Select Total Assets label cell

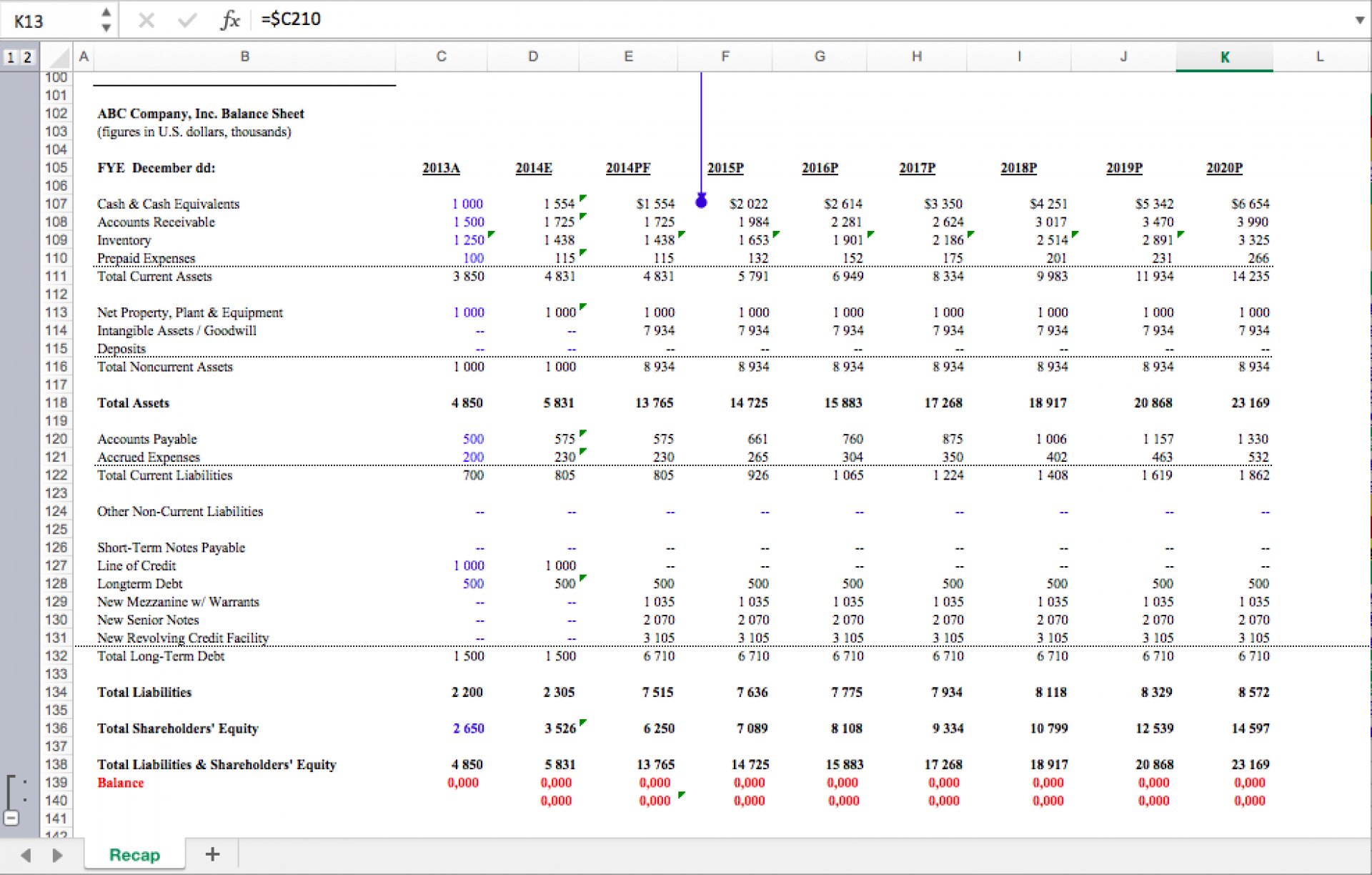click(133, 402)
